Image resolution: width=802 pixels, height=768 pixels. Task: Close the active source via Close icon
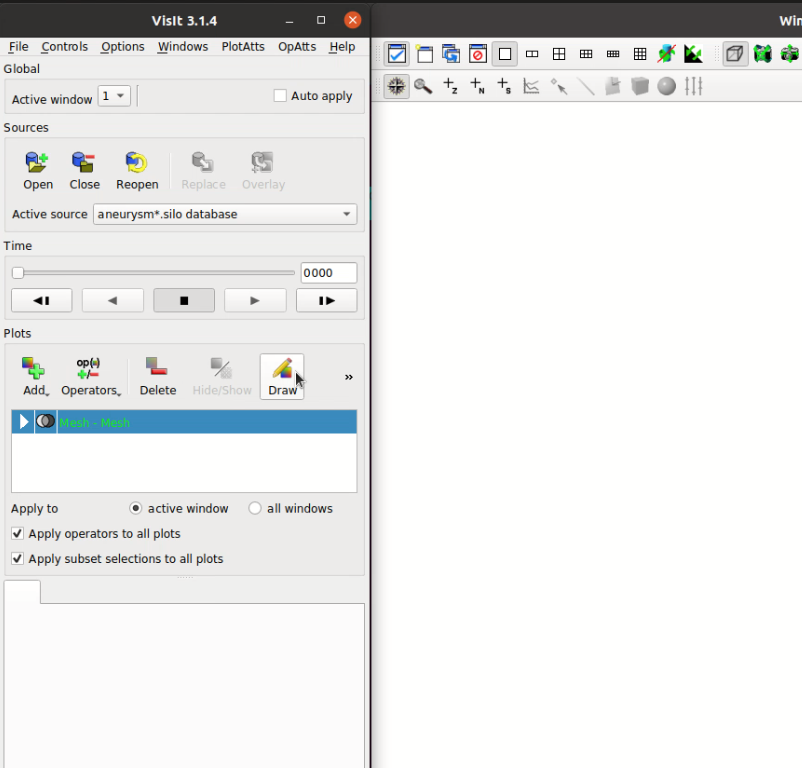[84, 171]
